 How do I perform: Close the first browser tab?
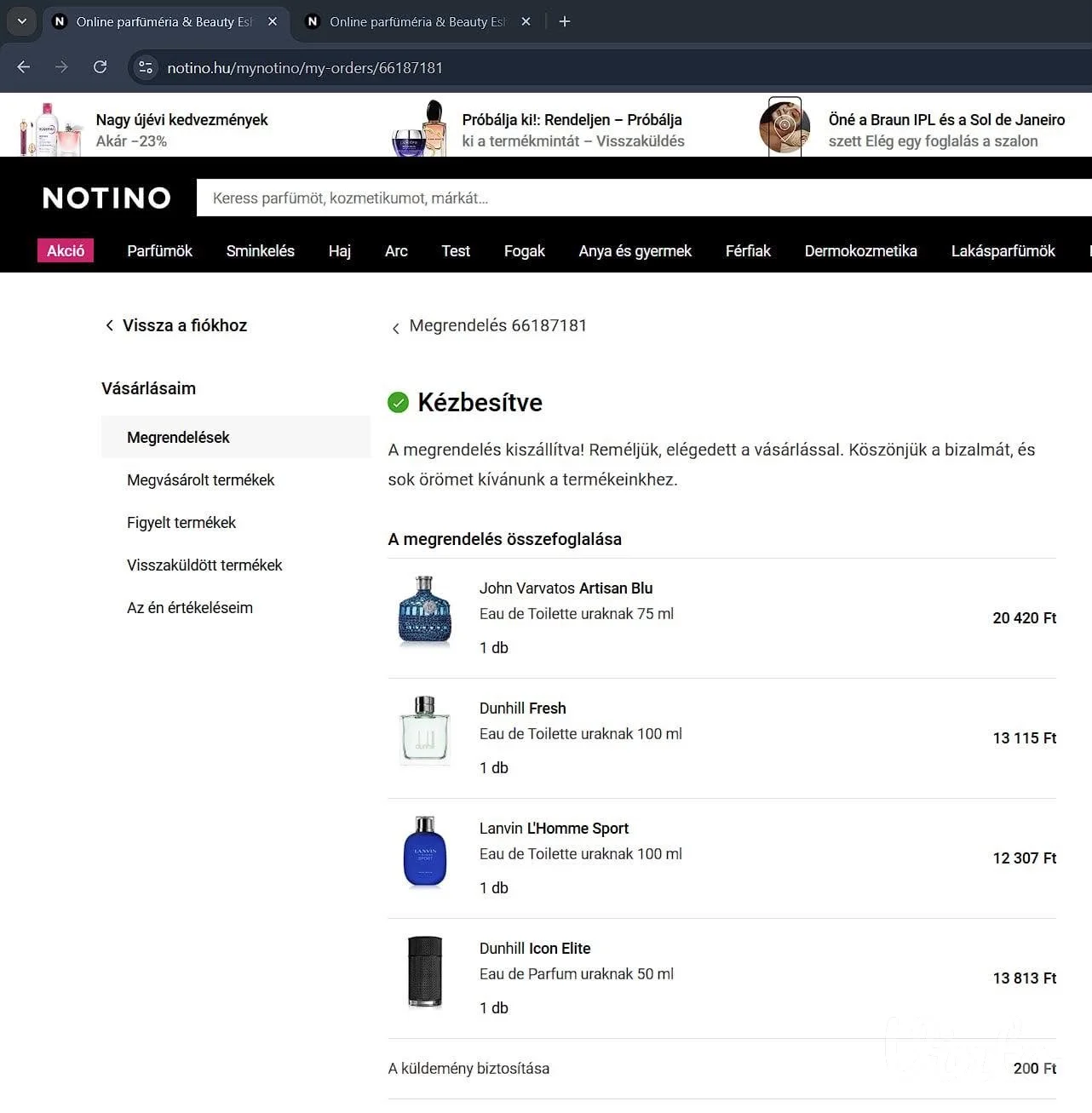[273, 22]
